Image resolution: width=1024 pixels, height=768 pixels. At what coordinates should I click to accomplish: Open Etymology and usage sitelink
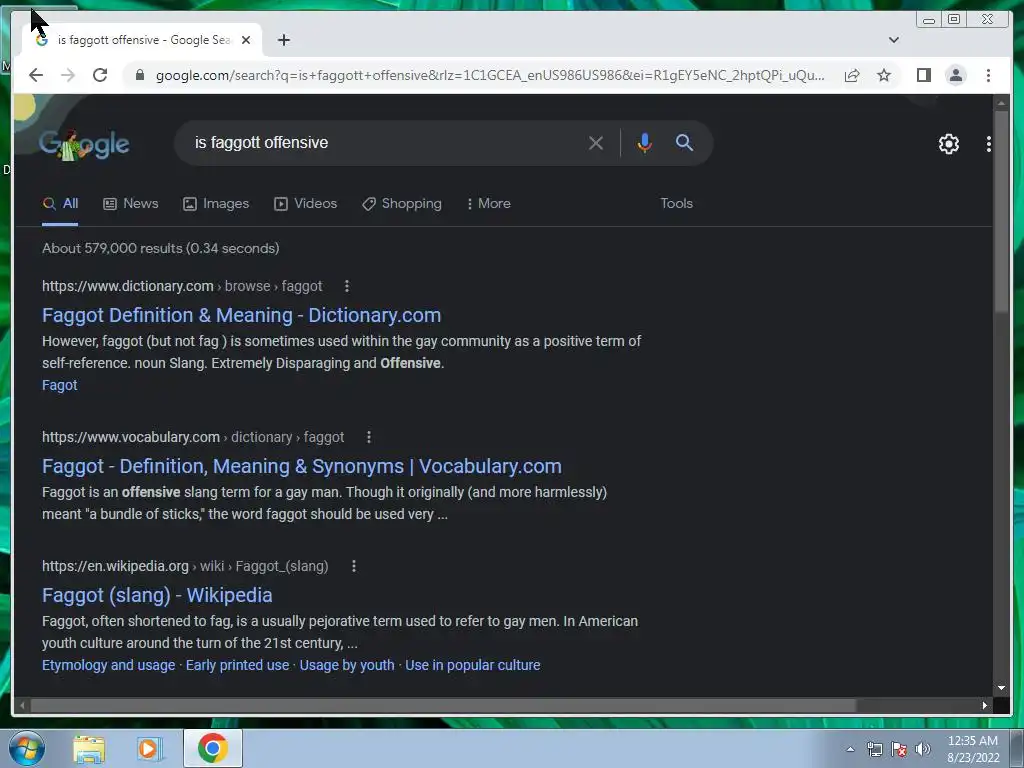point(108,665)
